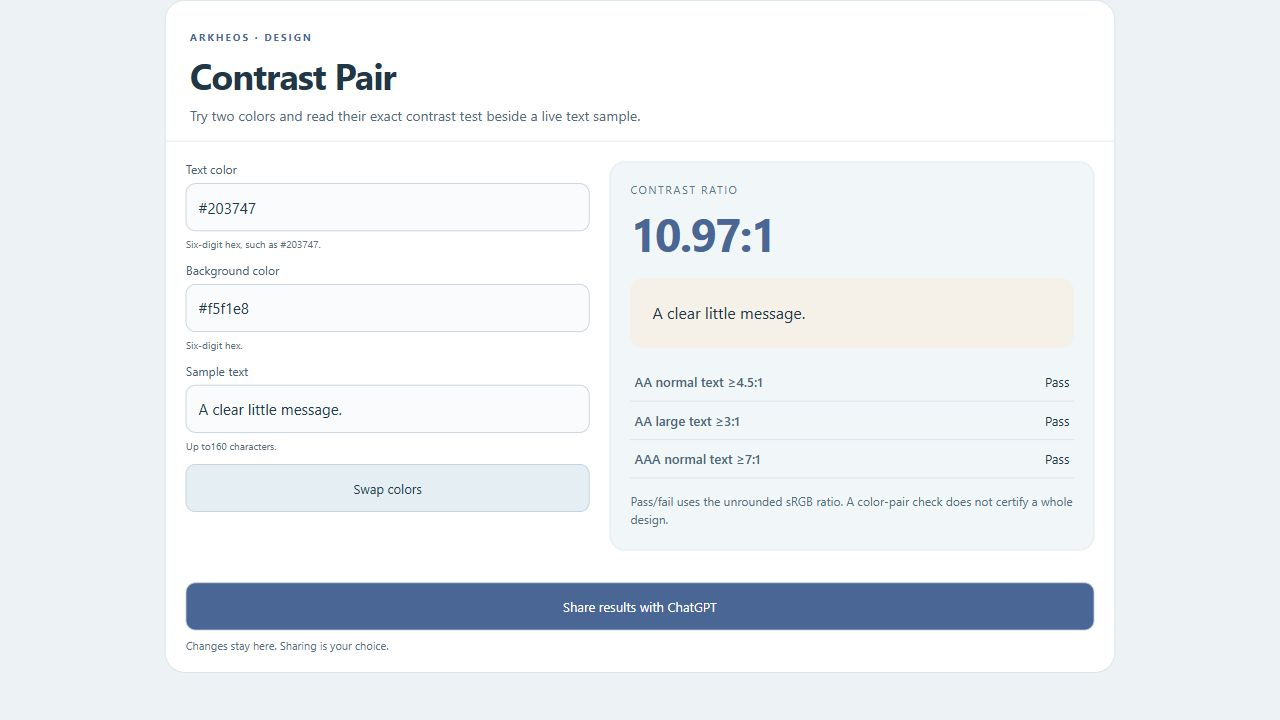Swap the text and background colors
This screenshot has width=1280, height=720.
click(x=387, y=488)
